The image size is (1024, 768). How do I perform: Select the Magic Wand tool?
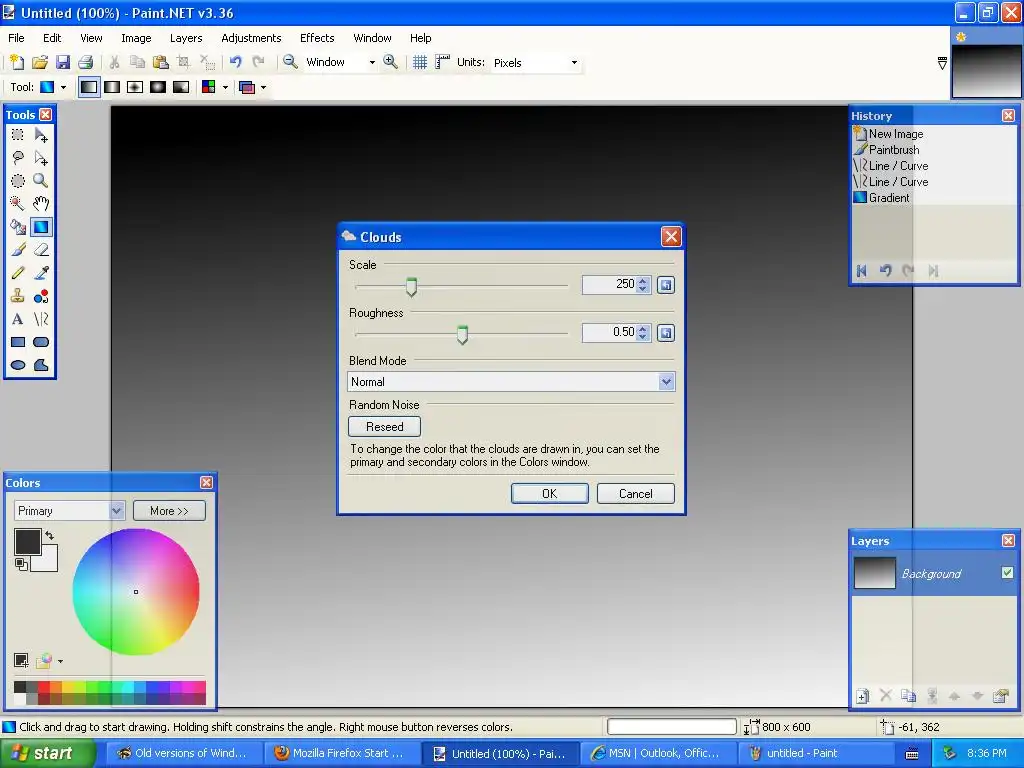18,204
